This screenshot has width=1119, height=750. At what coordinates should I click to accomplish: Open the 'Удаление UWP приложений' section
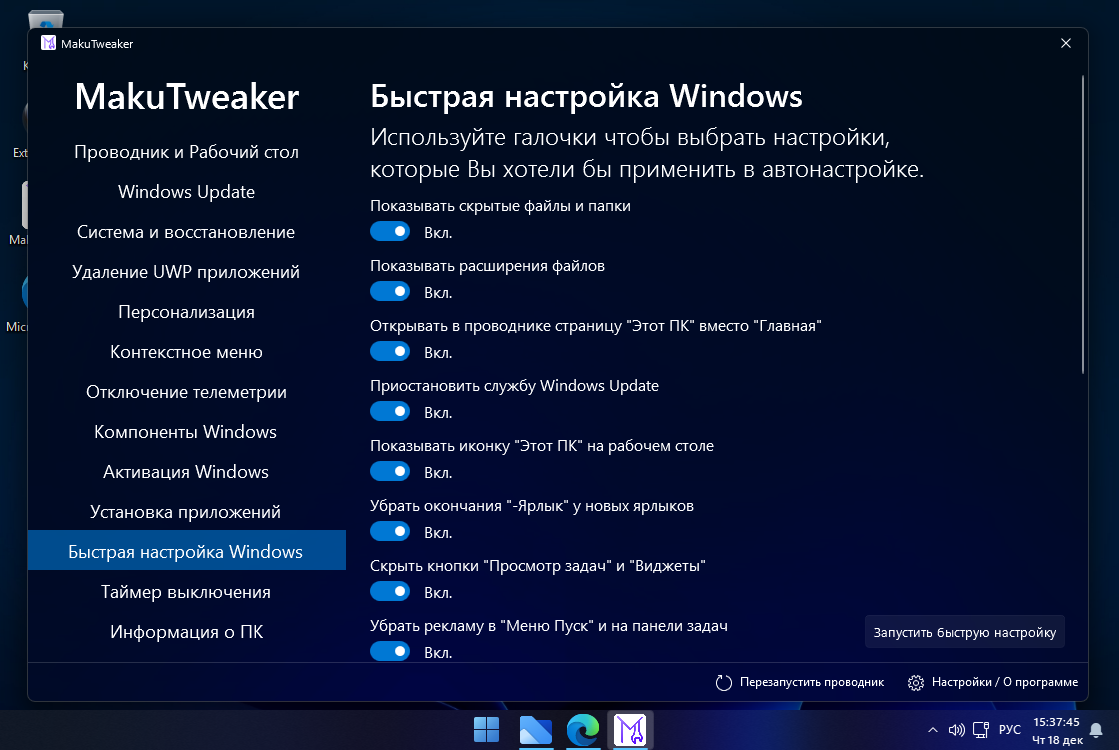(x=186, y=272)
